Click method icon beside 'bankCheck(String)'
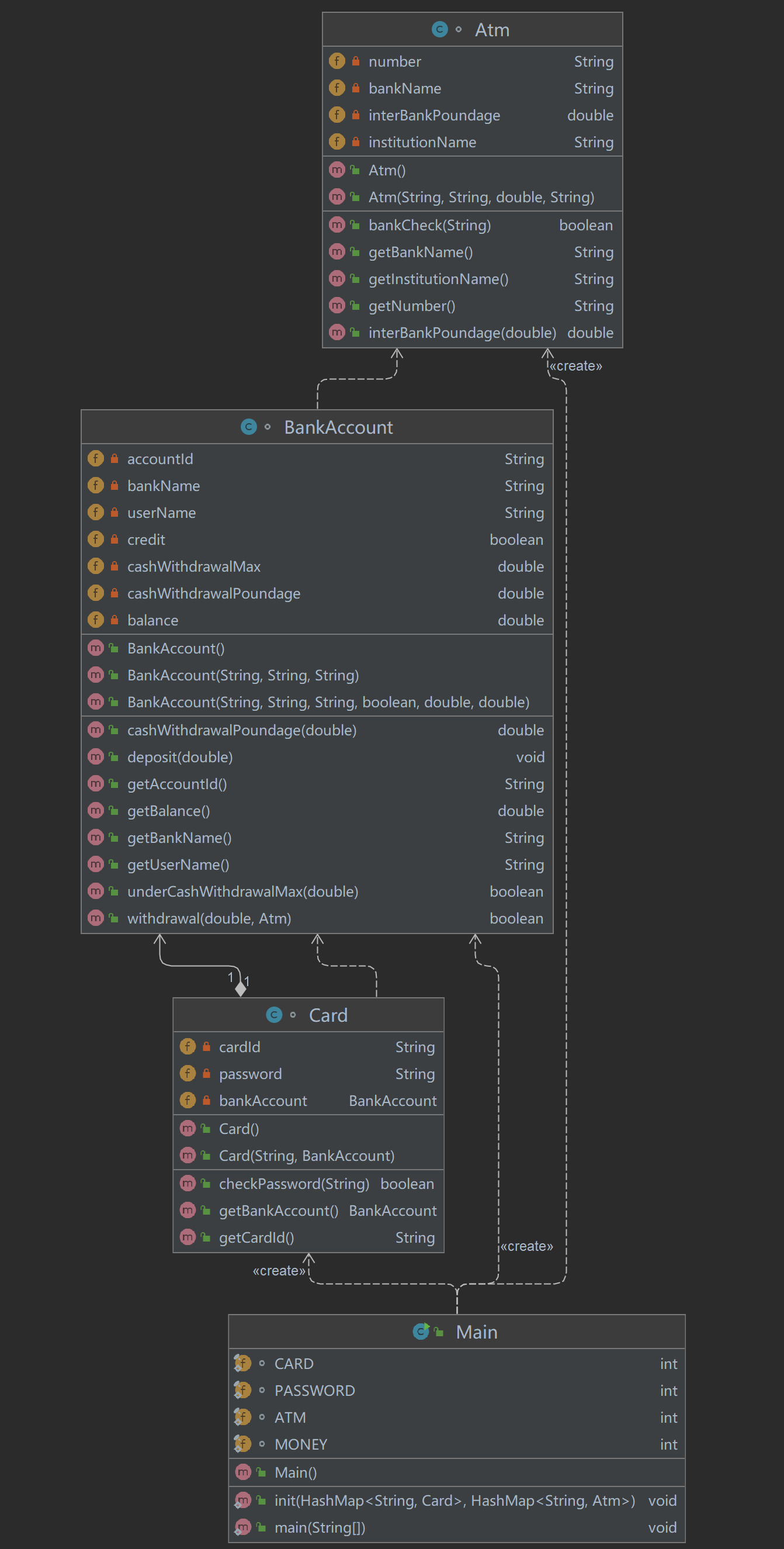The image size is (784, 1549). (337, 225)
